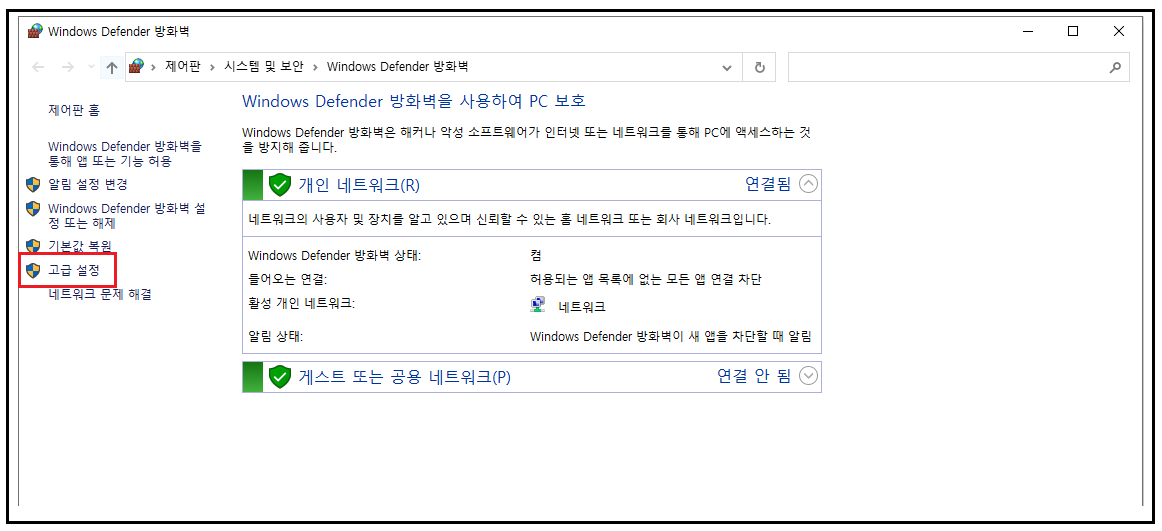
Task: Click the shield icon beside 알림 설정 변경
Action: (33, 184)
